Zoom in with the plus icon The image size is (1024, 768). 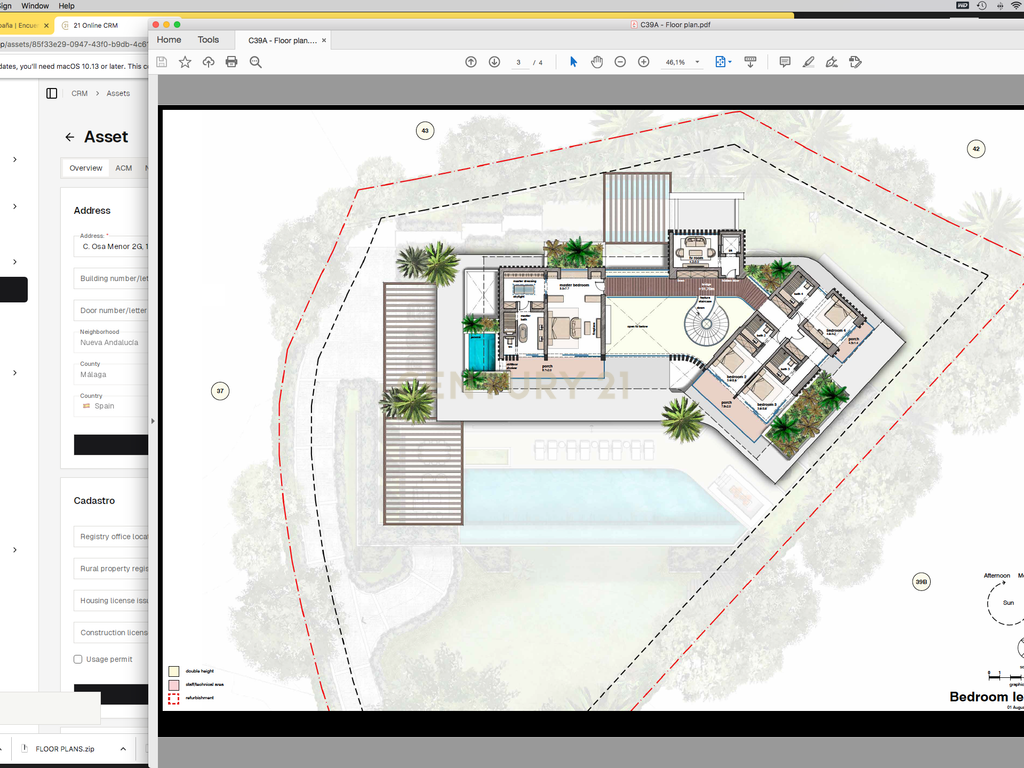click(x=644, y=62)
